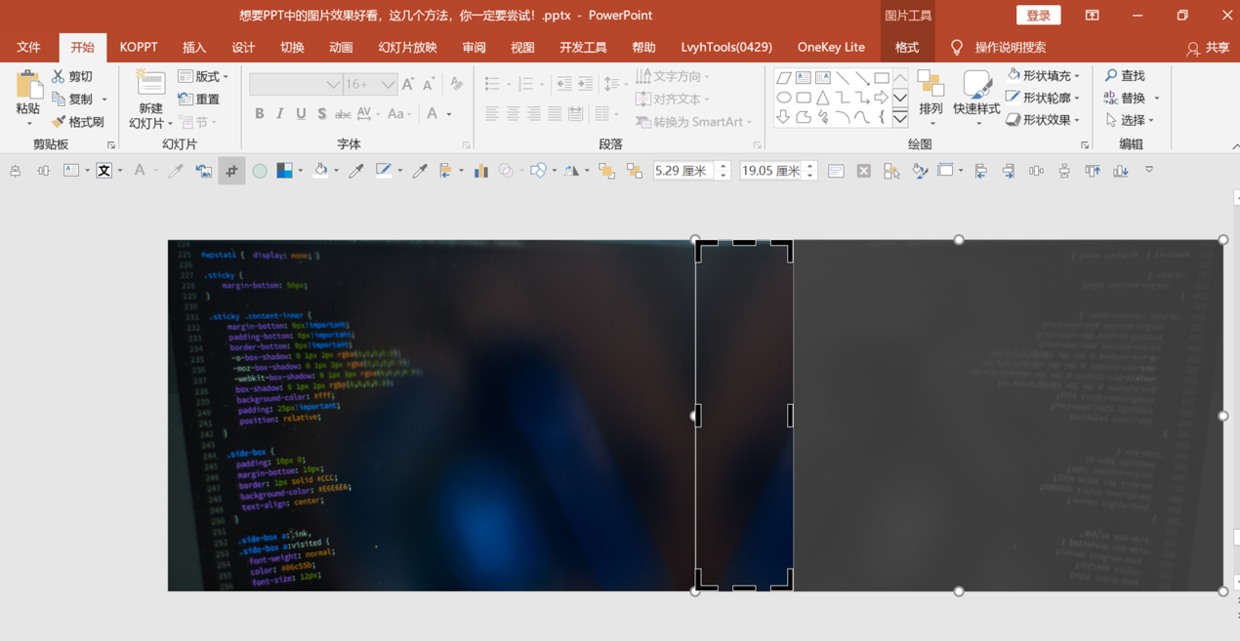The height and width of the screenshot is (641, 1240).
Task: Click the bar chart icon in quick toolbar
Action: (x=481, y=171)
